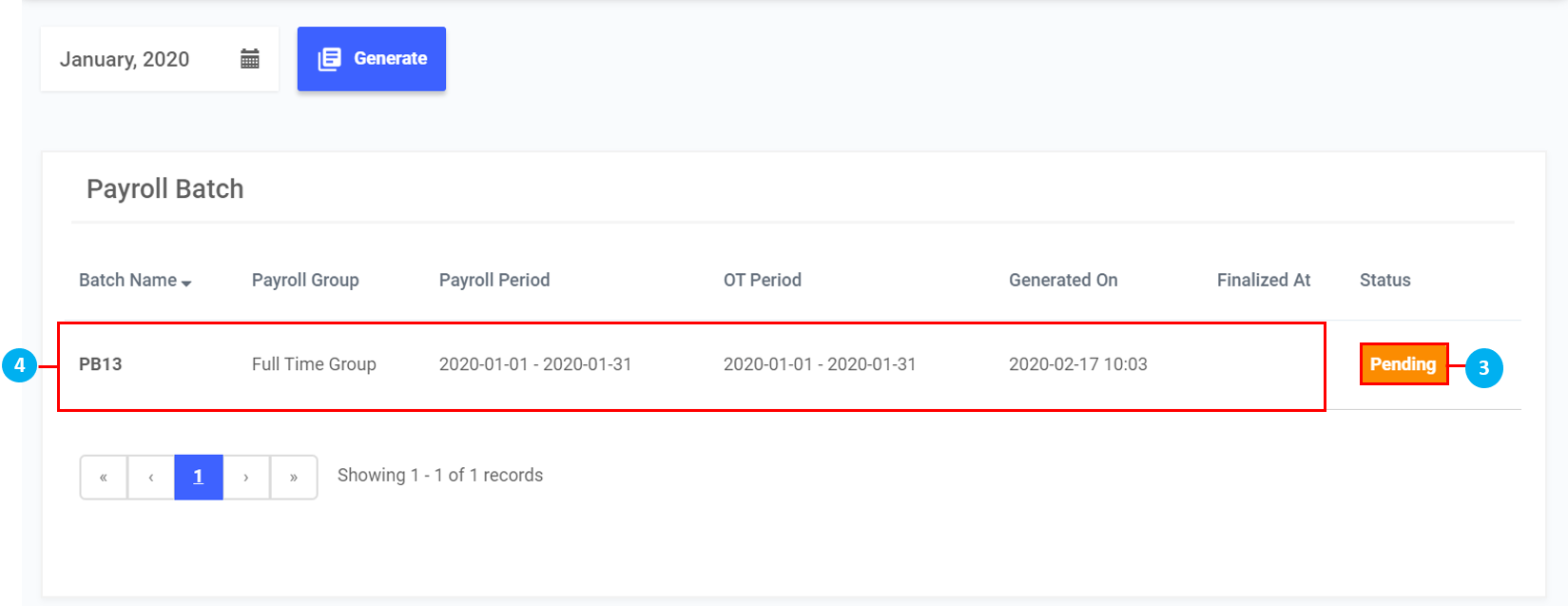Go to previous page of records
The width and height of the screenshot is (1568, 606).
[x=151, y=477]
